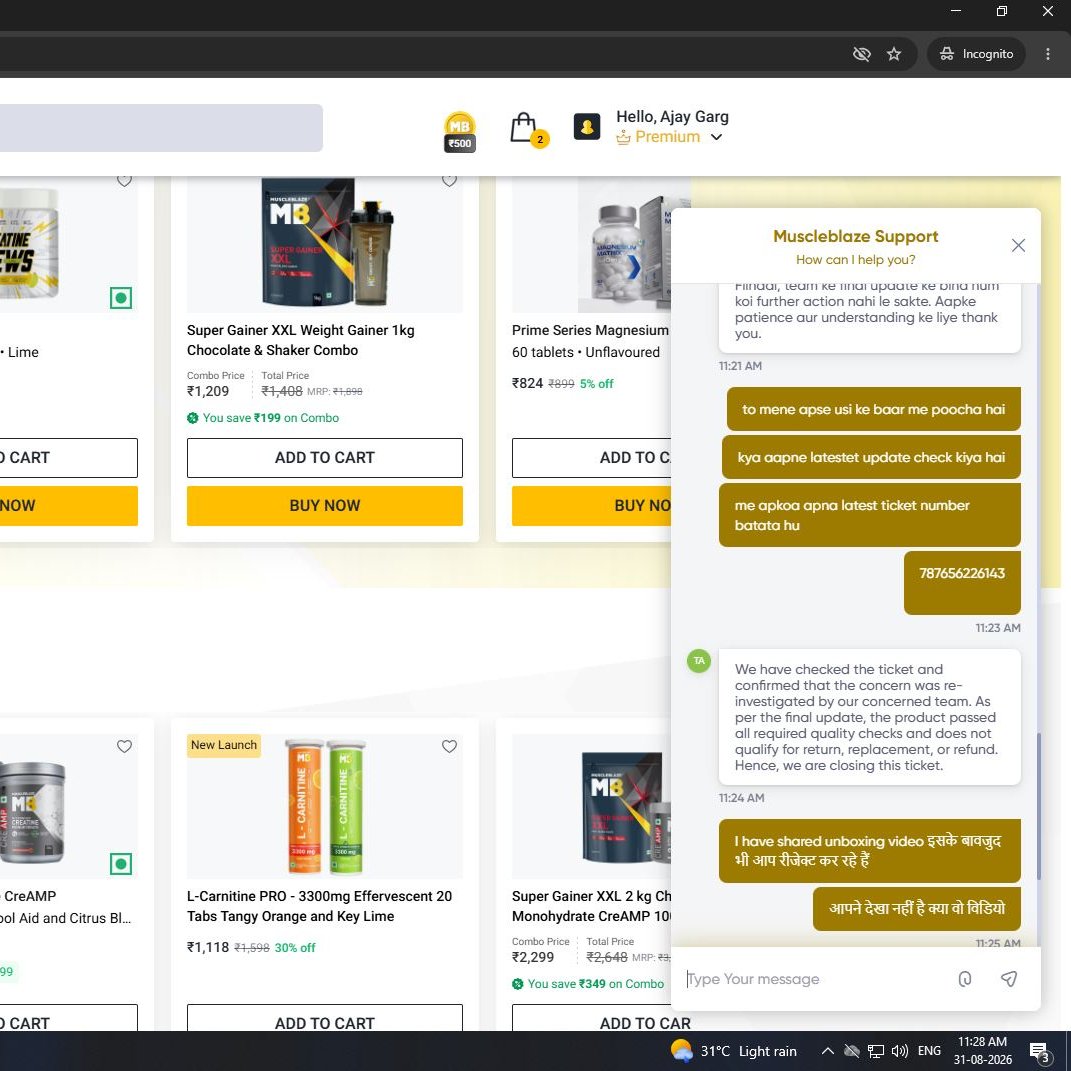Image resolution: width=1071 pixels, height=1071 pixels.
Task: Open the shopping bag cart icon
Action: click(x=529, y=128)
